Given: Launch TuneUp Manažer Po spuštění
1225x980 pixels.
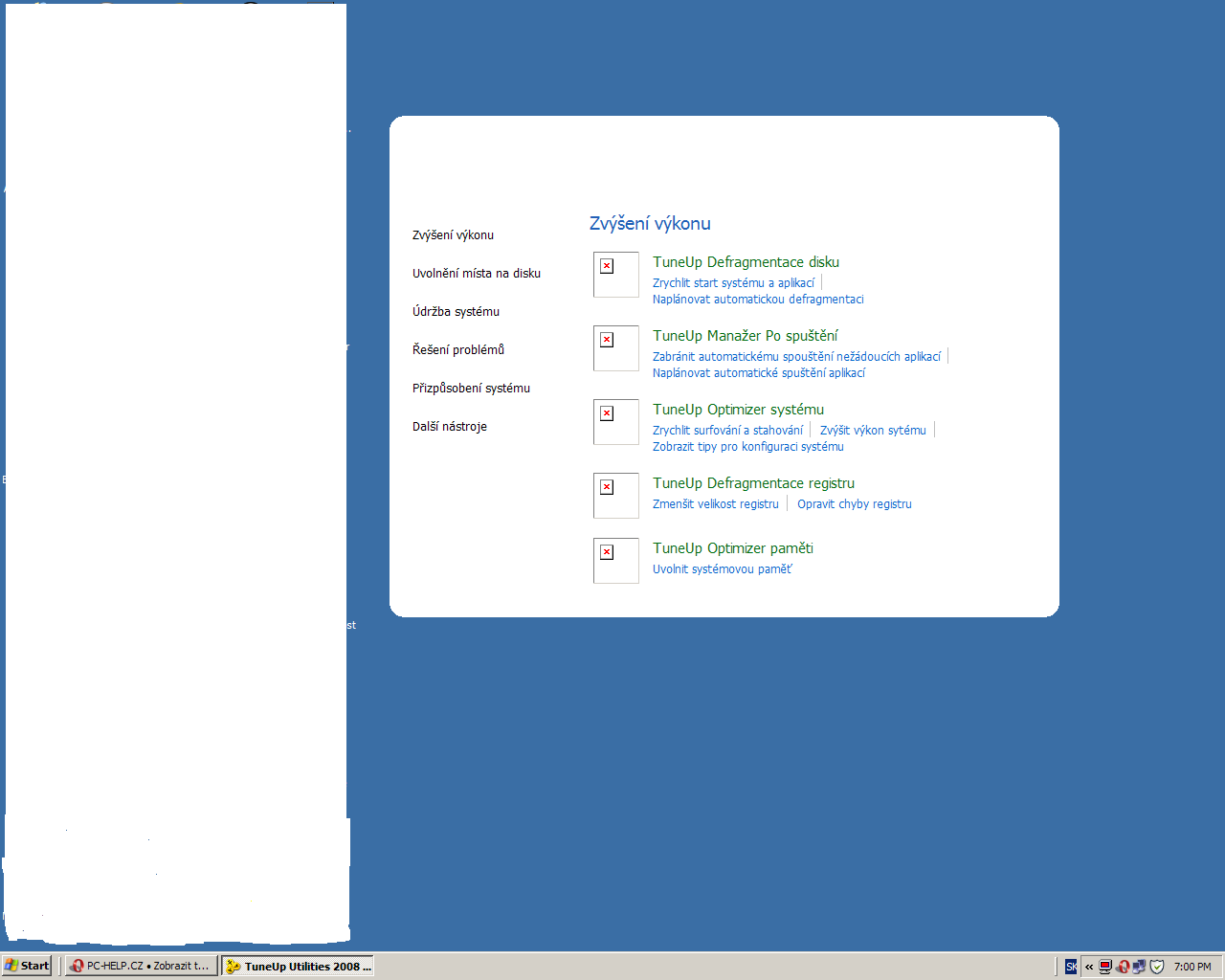Looking at the screenshot, I should click(x=745, y=336).
